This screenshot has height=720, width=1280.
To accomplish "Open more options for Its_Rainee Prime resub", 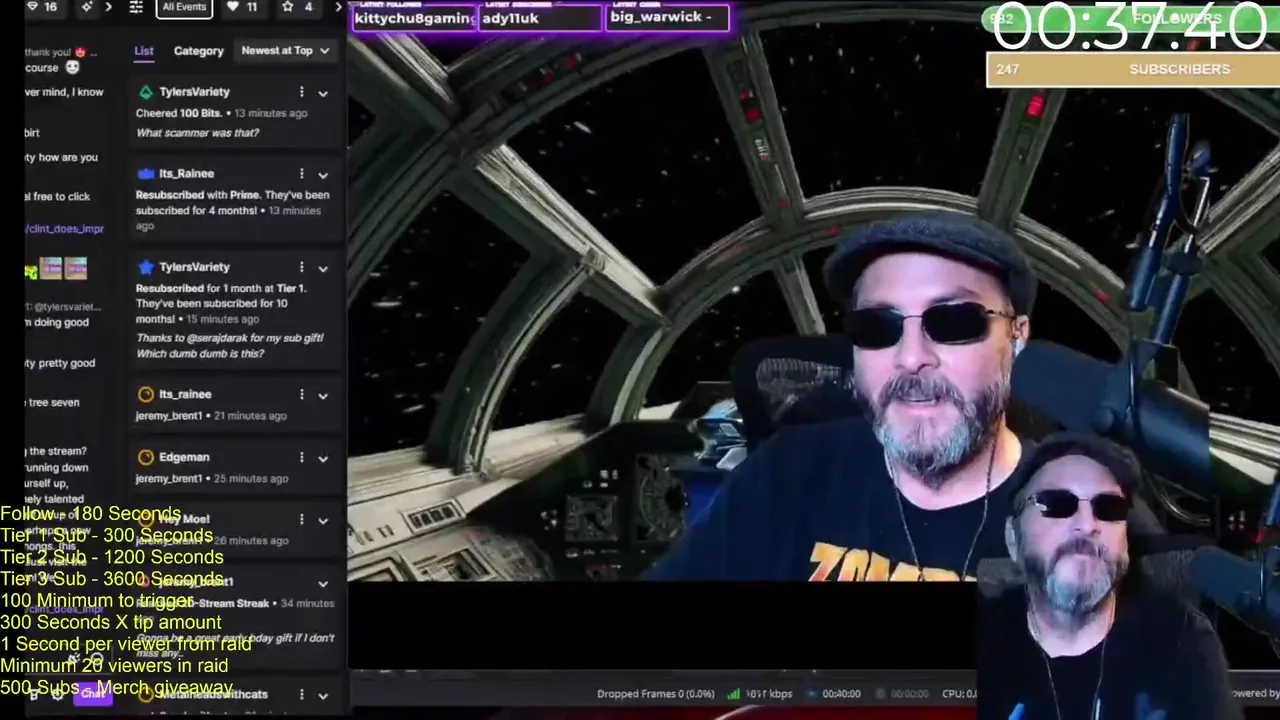I will point(301,174).
